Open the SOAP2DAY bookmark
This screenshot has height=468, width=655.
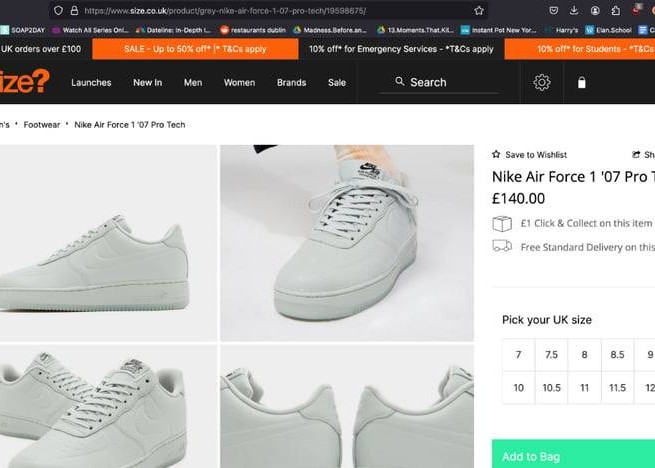click(23, 30)
